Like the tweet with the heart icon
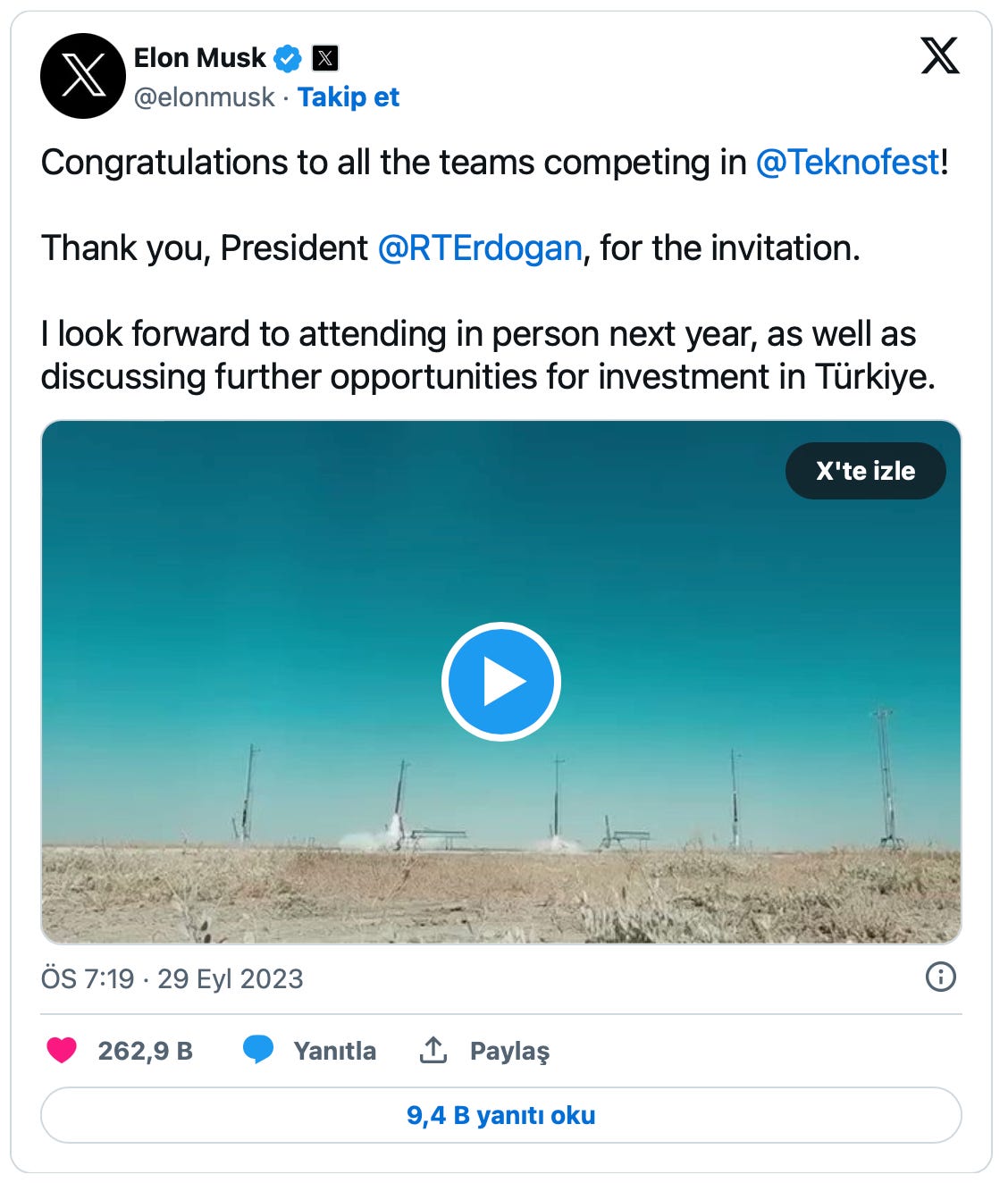1008x1183 pixels. (62, 1050)
